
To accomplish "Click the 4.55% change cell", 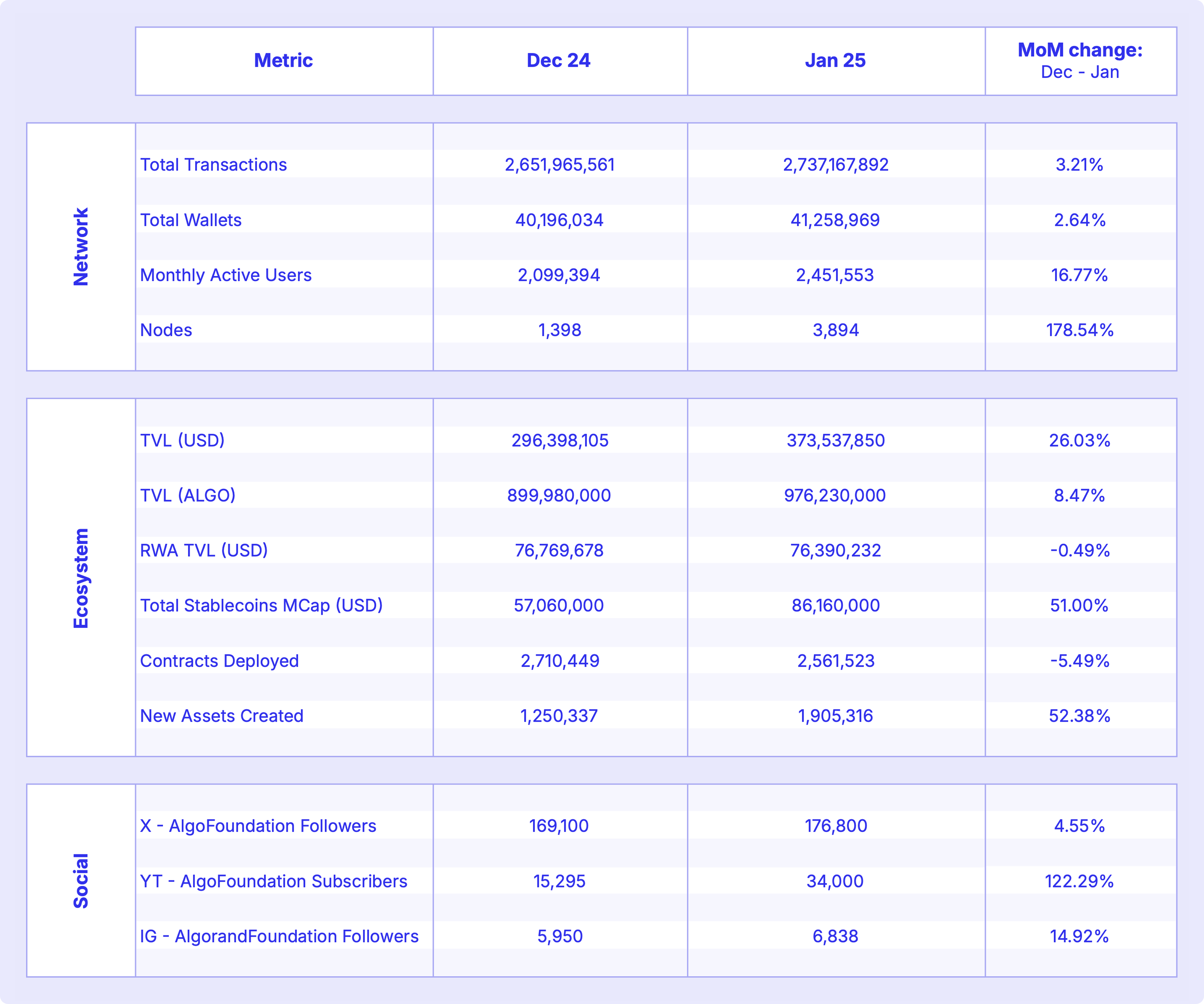I will point(1080,826).
